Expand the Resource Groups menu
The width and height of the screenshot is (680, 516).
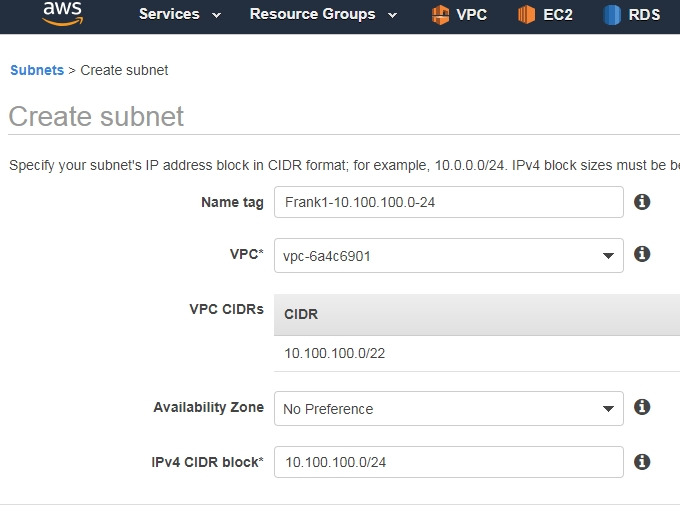(324, 14)
